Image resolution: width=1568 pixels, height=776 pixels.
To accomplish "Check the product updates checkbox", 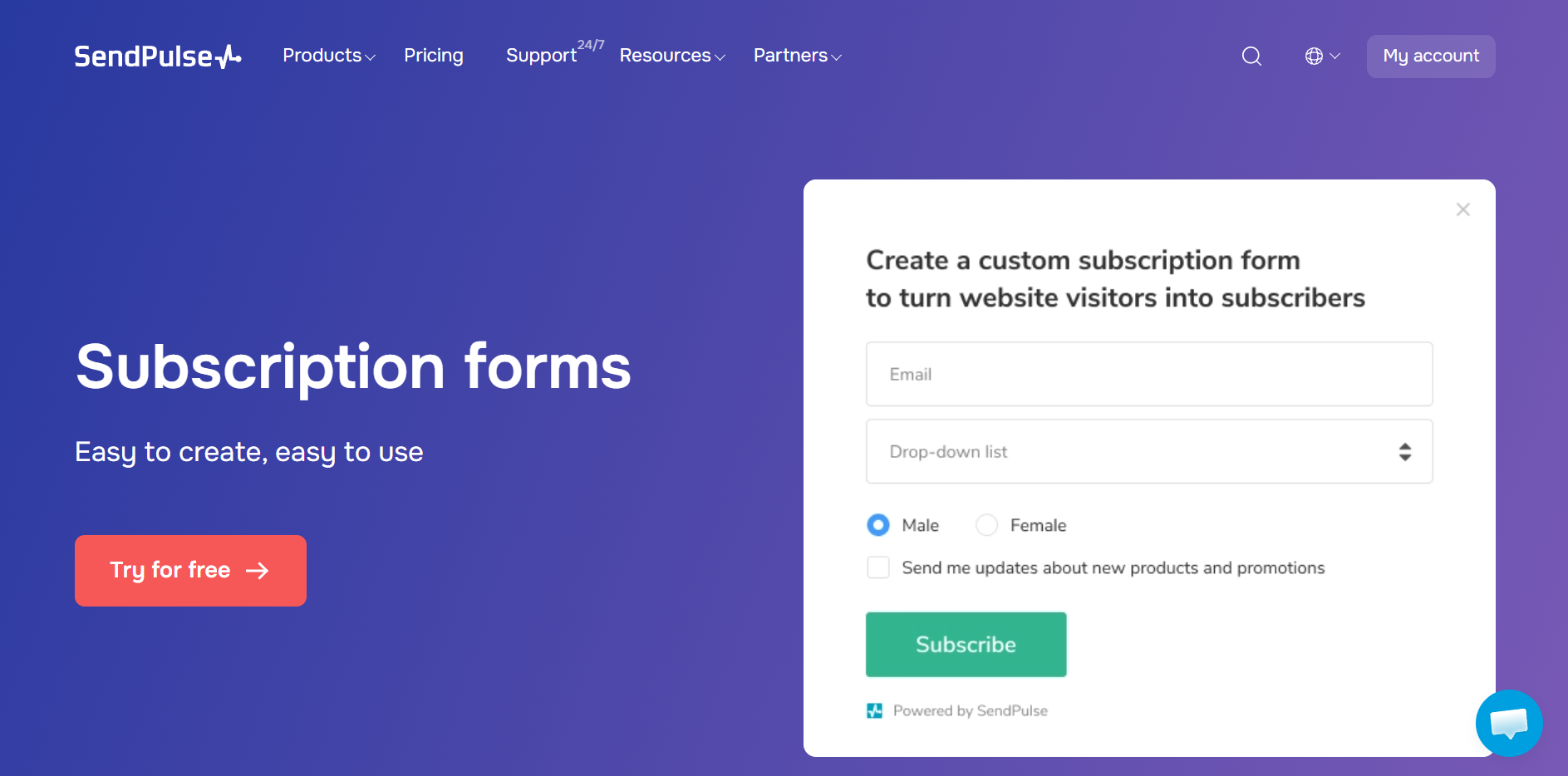I will point(878,567).
